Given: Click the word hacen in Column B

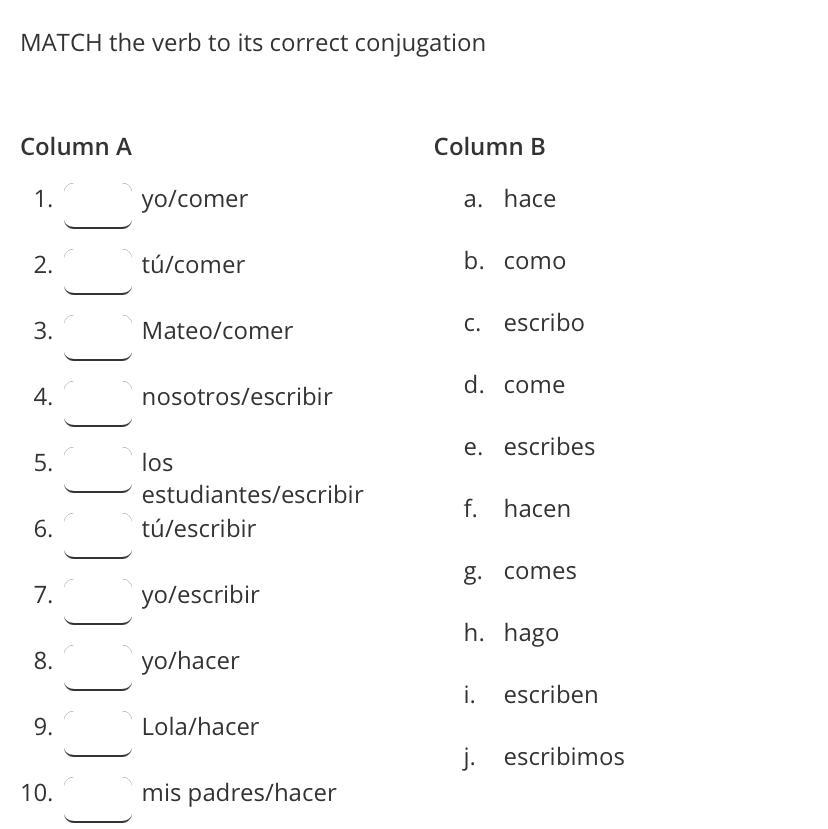Looking at the screenshot, I should pyautogui.click(x=537, y=509).
